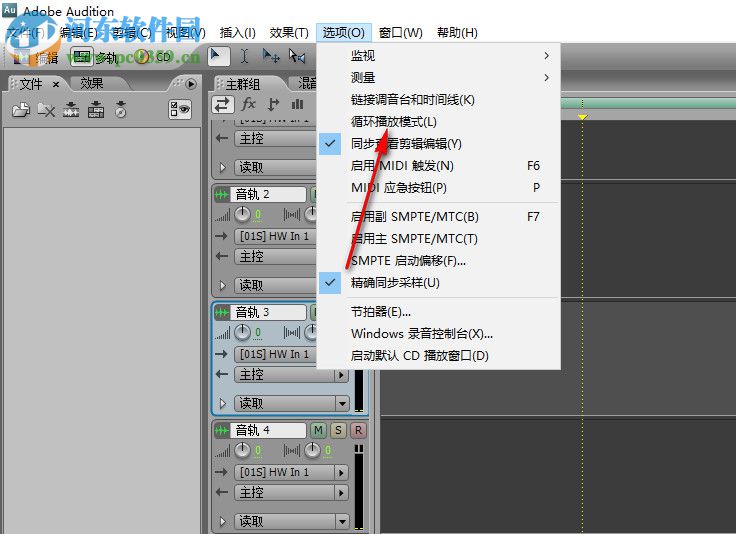Choose 启动默认 CD 播放窗口(D) item

[438, 355]
